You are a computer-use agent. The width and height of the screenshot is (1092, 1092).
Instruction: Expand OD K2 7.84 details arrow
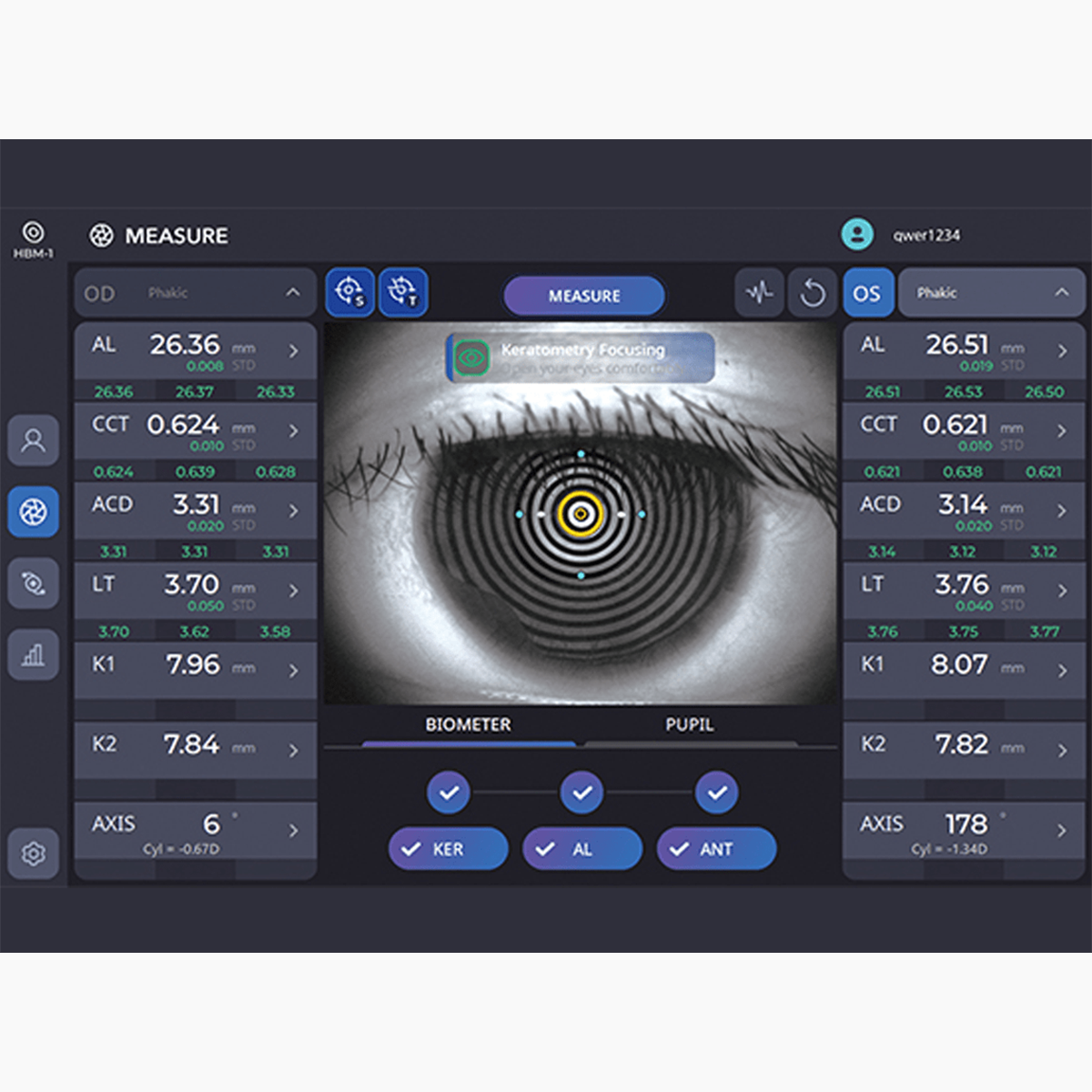coord(293,751)
